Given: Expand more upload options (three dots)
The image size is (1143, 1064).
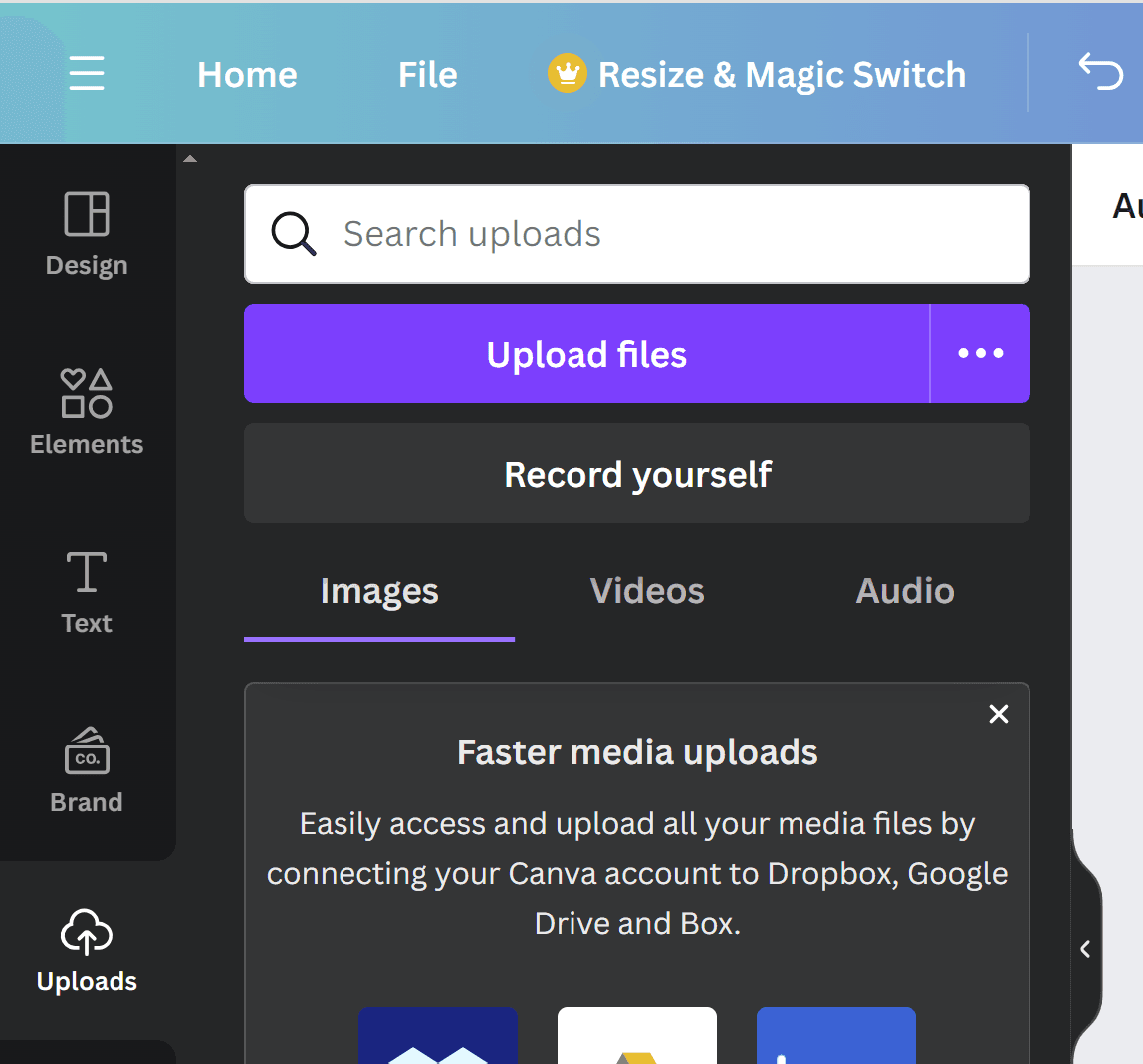Looking at the screenshot, I should click(980, 353).
